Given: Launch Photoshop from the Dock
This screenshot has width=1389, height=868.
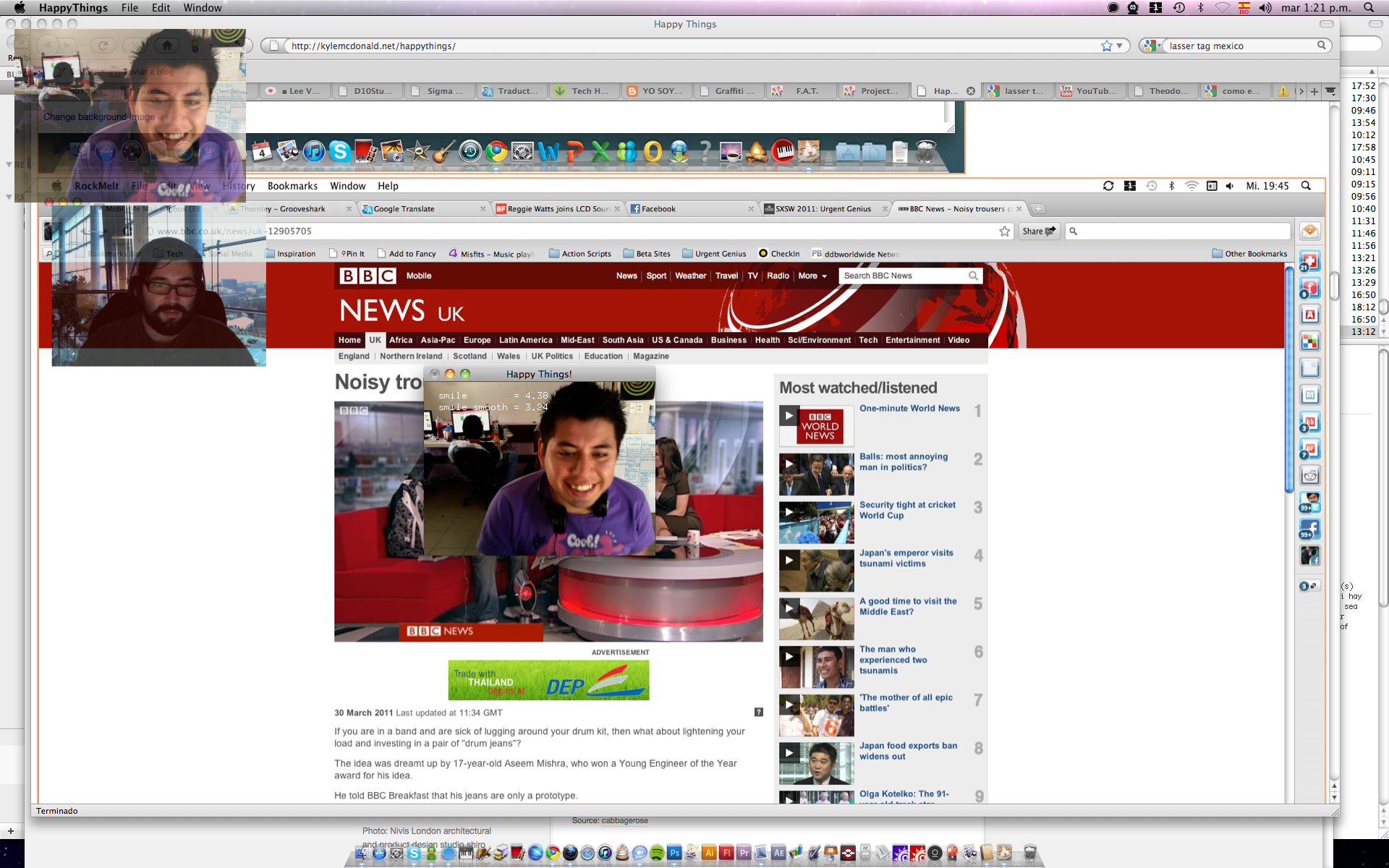Looking at the screenshot, I should pyautogui.click(x=674, y=853).
